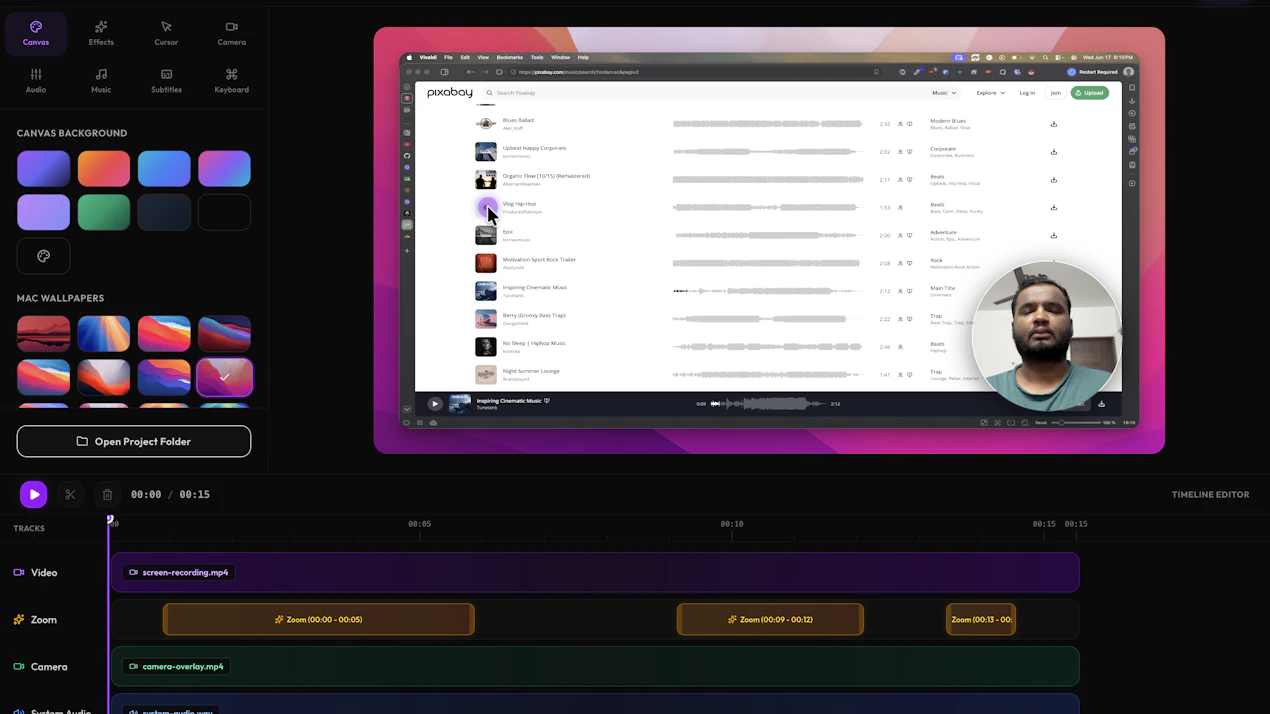Viewport: 1270px width, 714px height.
Task: Select the light lavender background swatch
Action: [x=44, y=212]
